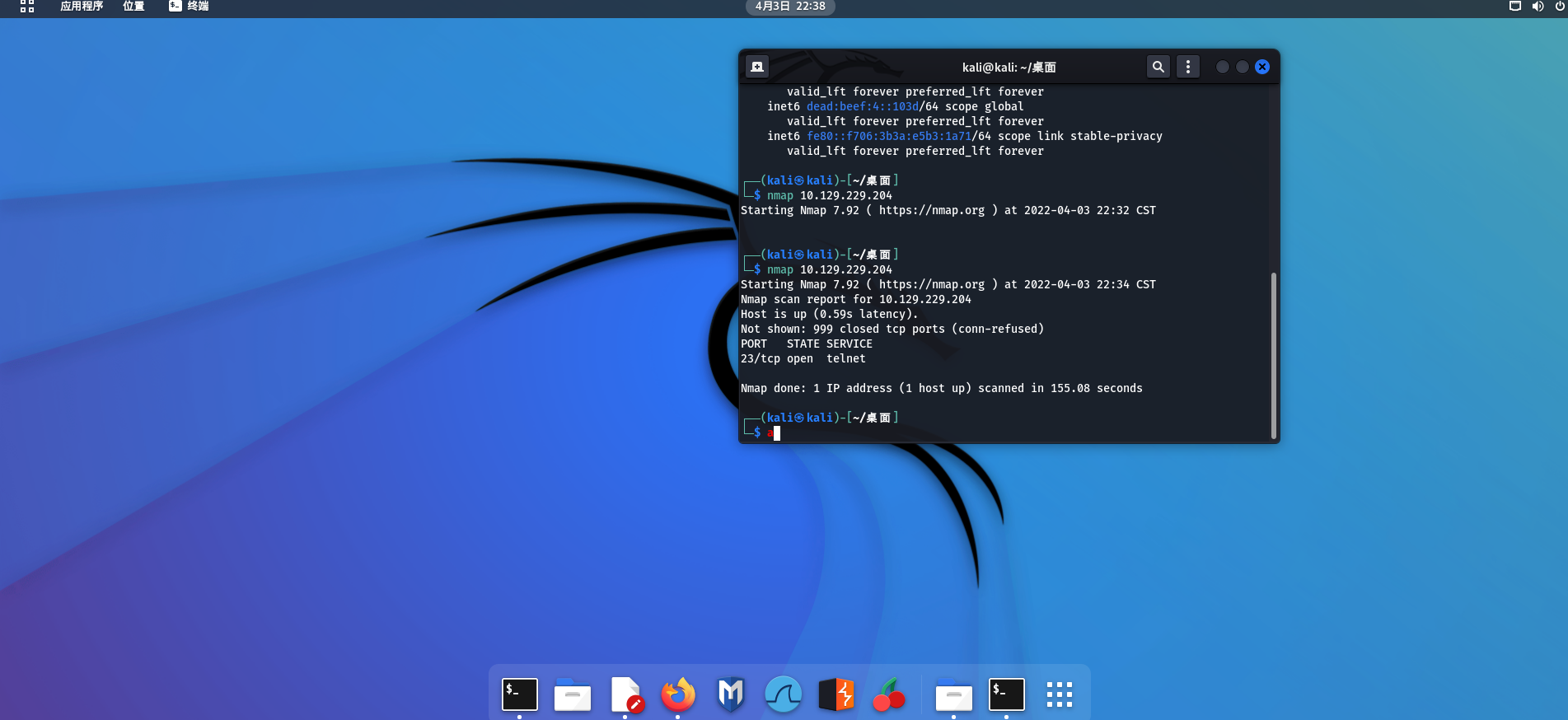Show all applications grid in dock
The width and height of the screenshot is (1568, 720).
(x=1060, y=694)
